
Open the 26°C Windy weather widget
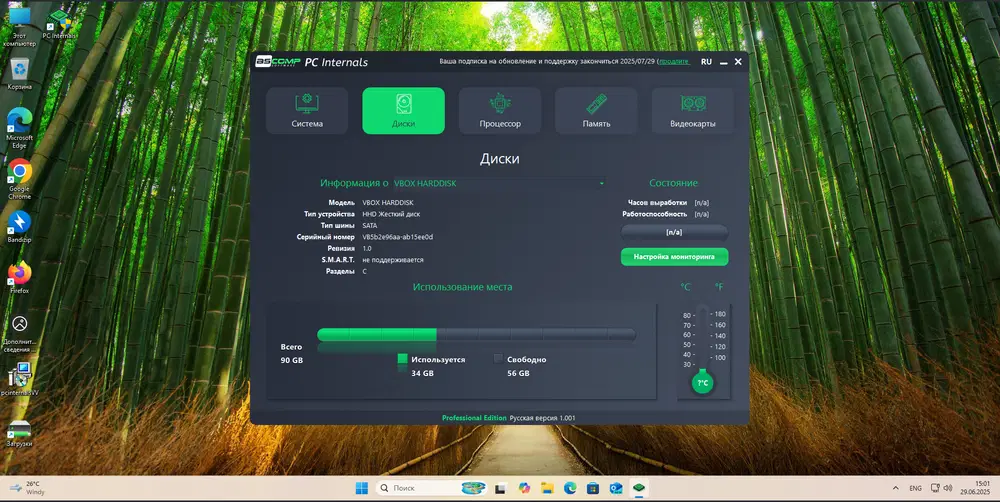coord(26,488)
